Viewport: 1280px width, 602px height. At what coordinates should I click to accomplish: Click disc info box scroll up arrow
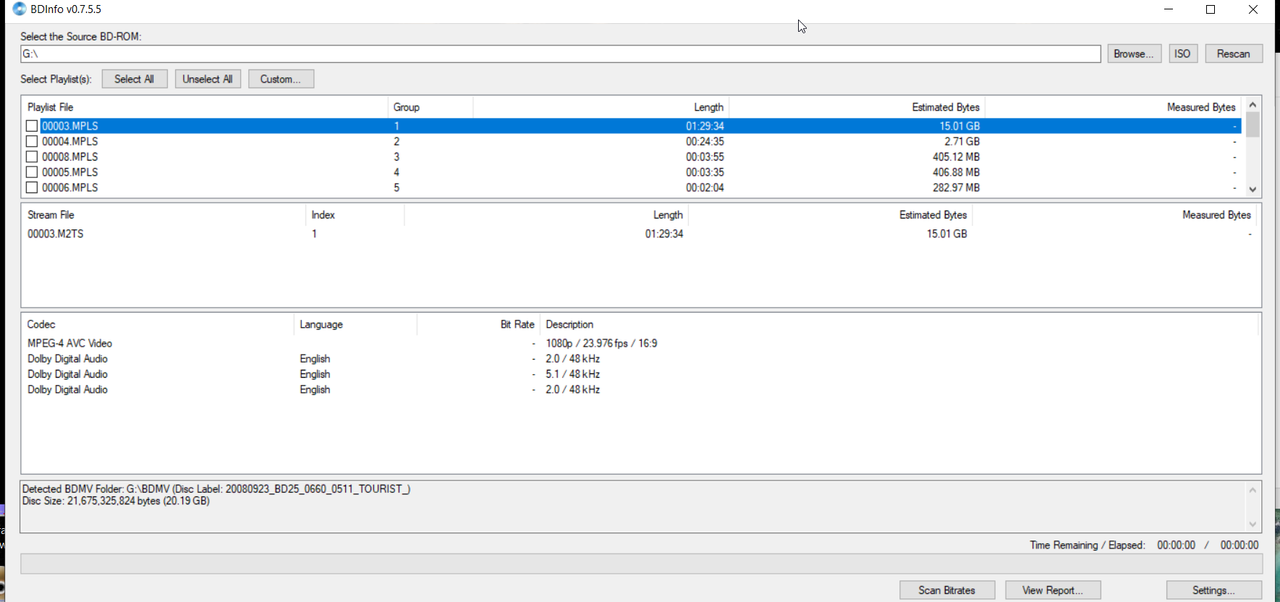[1253, 490]
